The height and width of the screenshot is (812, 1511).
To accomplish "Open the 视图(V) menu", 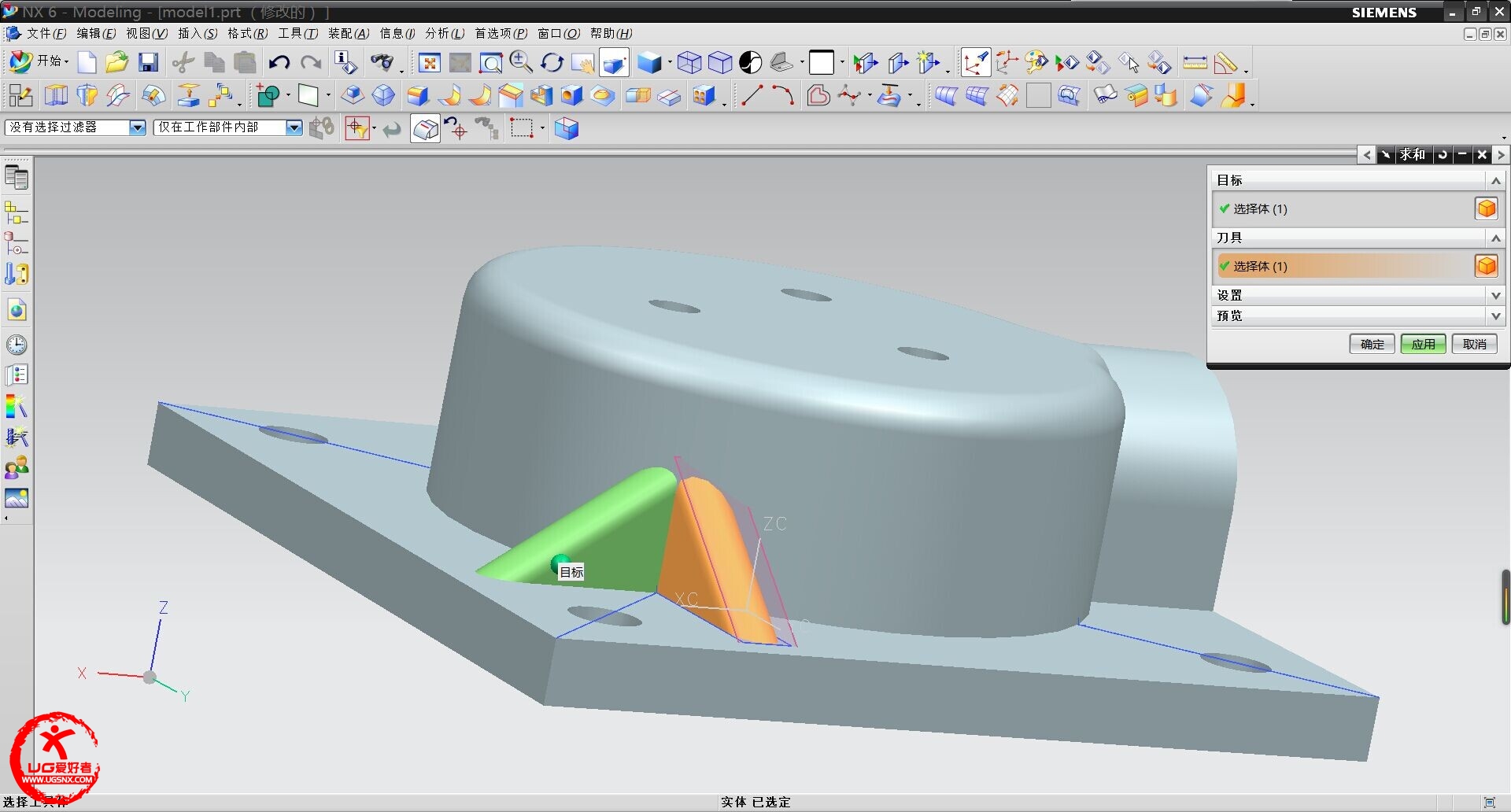I will pyautogui.click(x=146, y=33).
